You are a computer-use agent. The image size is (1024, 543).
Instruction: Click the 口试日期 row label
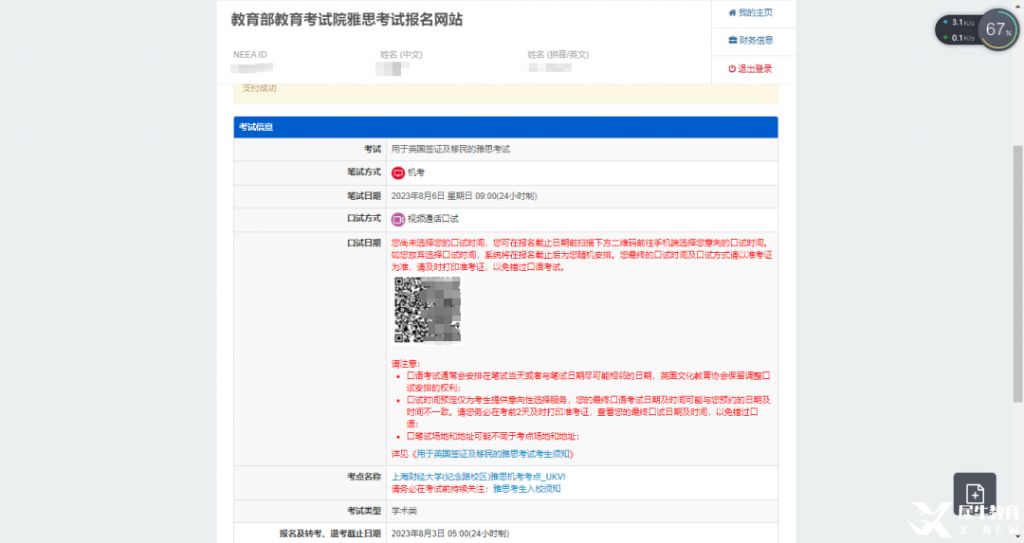click(364, 243)
